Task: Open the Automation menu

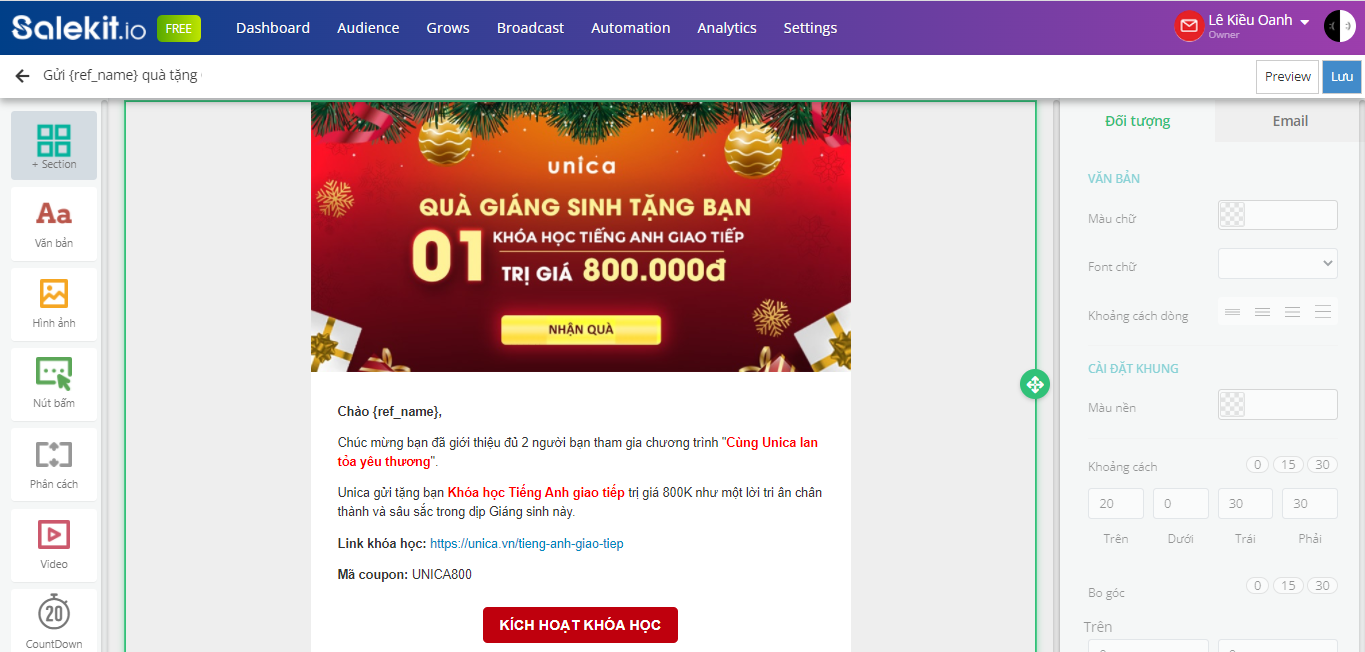Action: click(630, 28)
